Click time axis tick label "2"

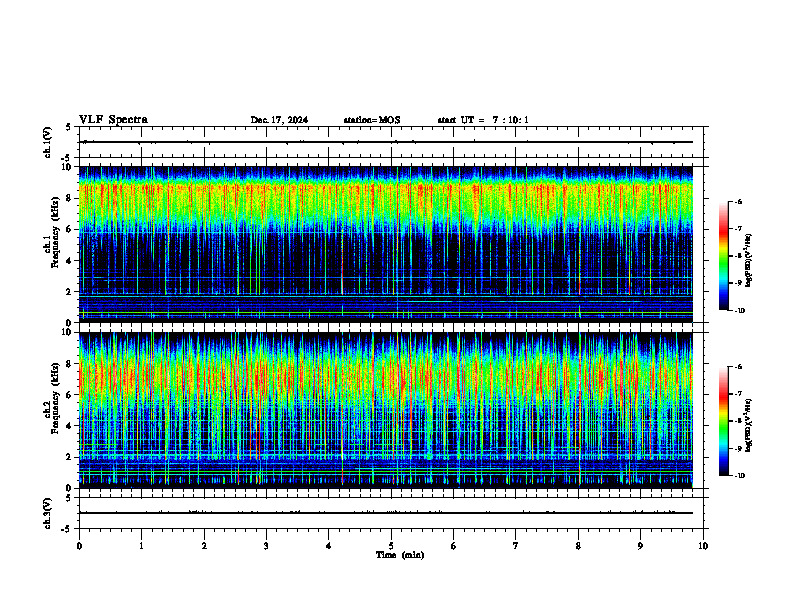(204, 546)
